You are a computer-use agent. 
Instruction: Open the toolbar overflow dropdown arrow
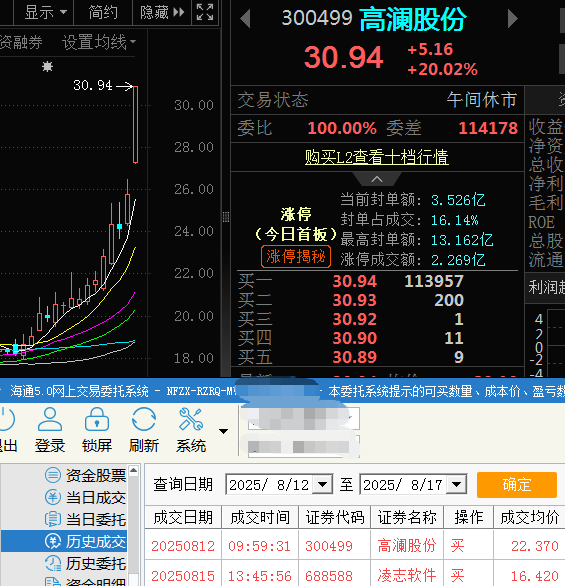coord(223,432)
